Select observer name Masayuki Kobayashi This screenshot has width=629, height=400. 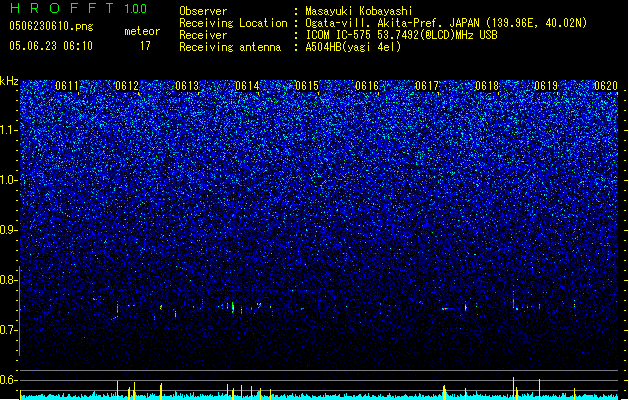(359, 11)
